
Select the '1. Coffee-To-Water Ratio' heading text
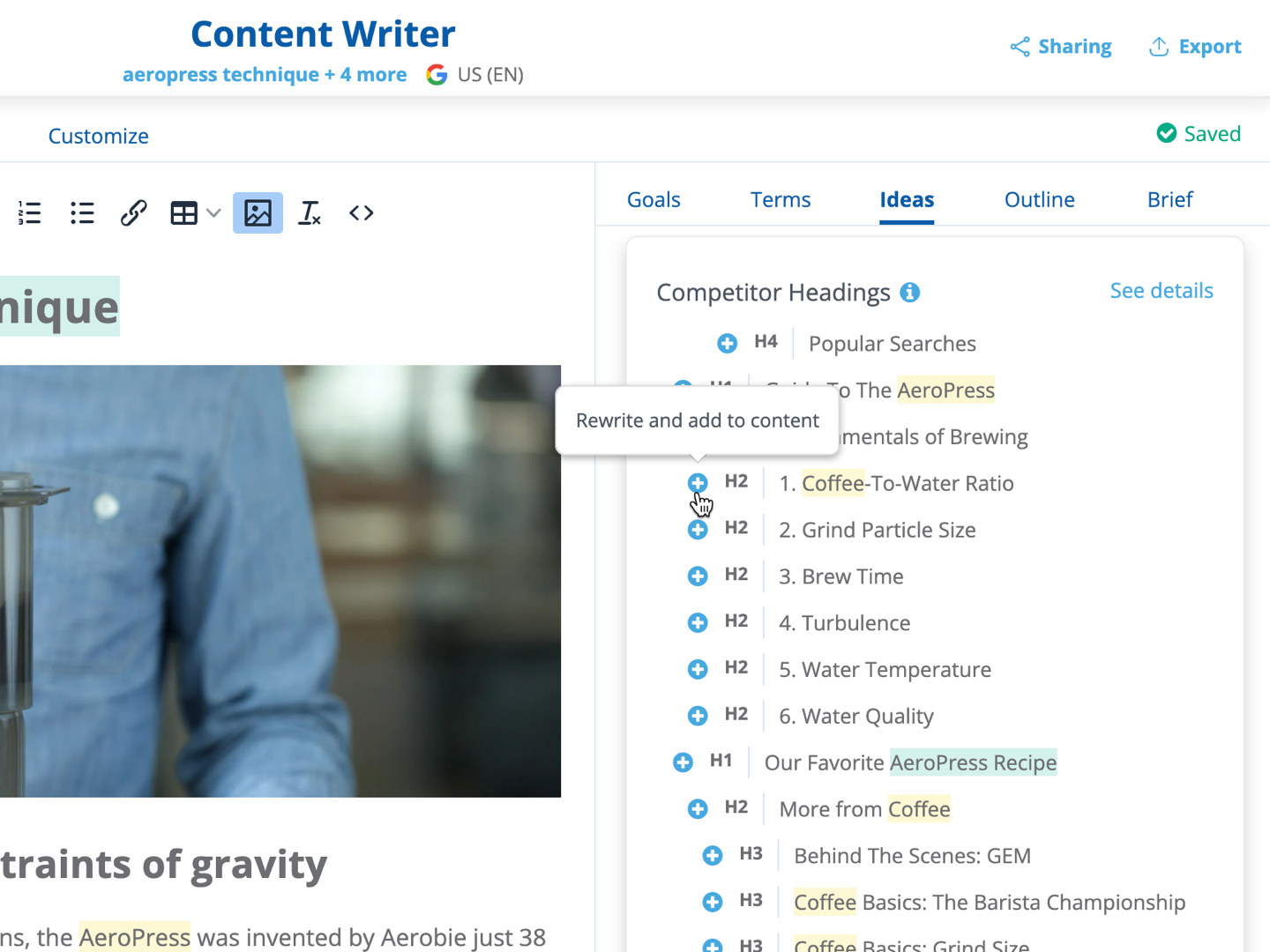point(896,483)
